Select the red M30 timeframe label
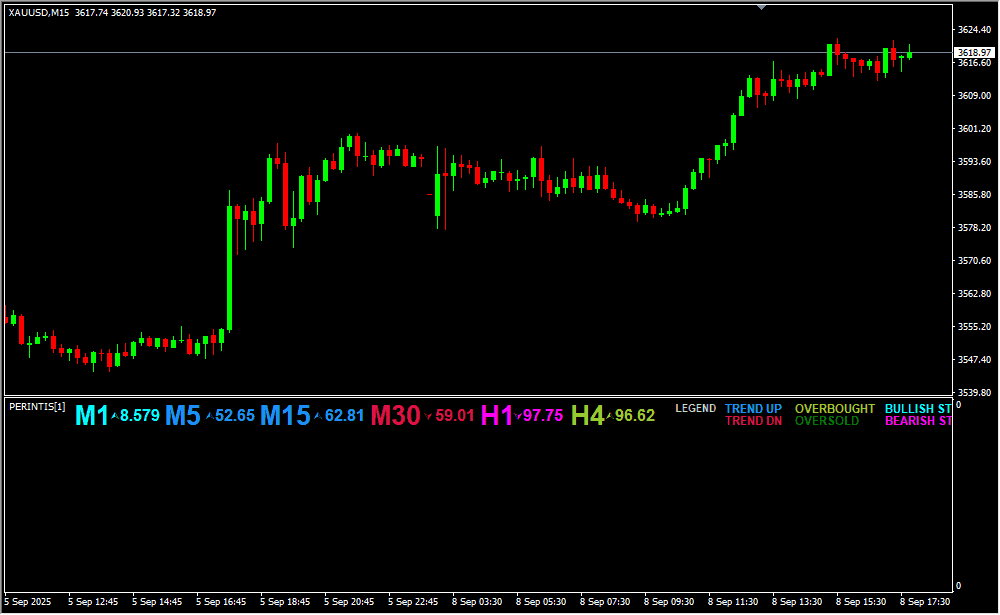This screenshot has width=1000, height=615. [x=395, y=416]
